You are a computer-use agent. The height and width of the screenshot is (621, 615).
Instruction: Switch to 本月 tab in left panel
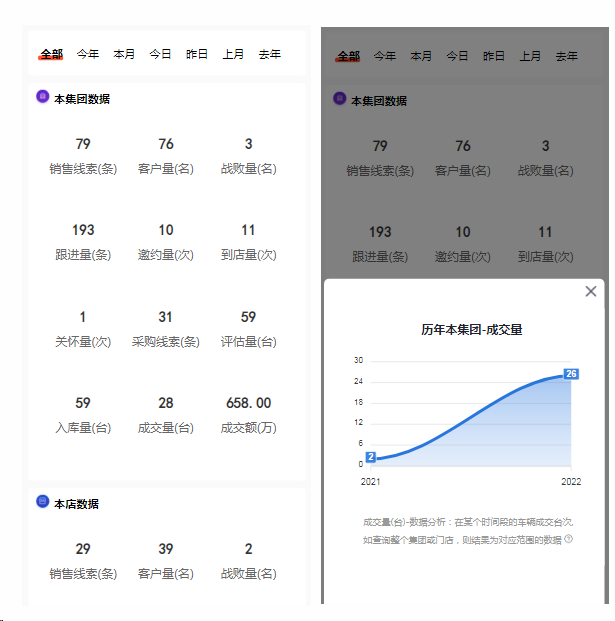click(x=124, y=54)
